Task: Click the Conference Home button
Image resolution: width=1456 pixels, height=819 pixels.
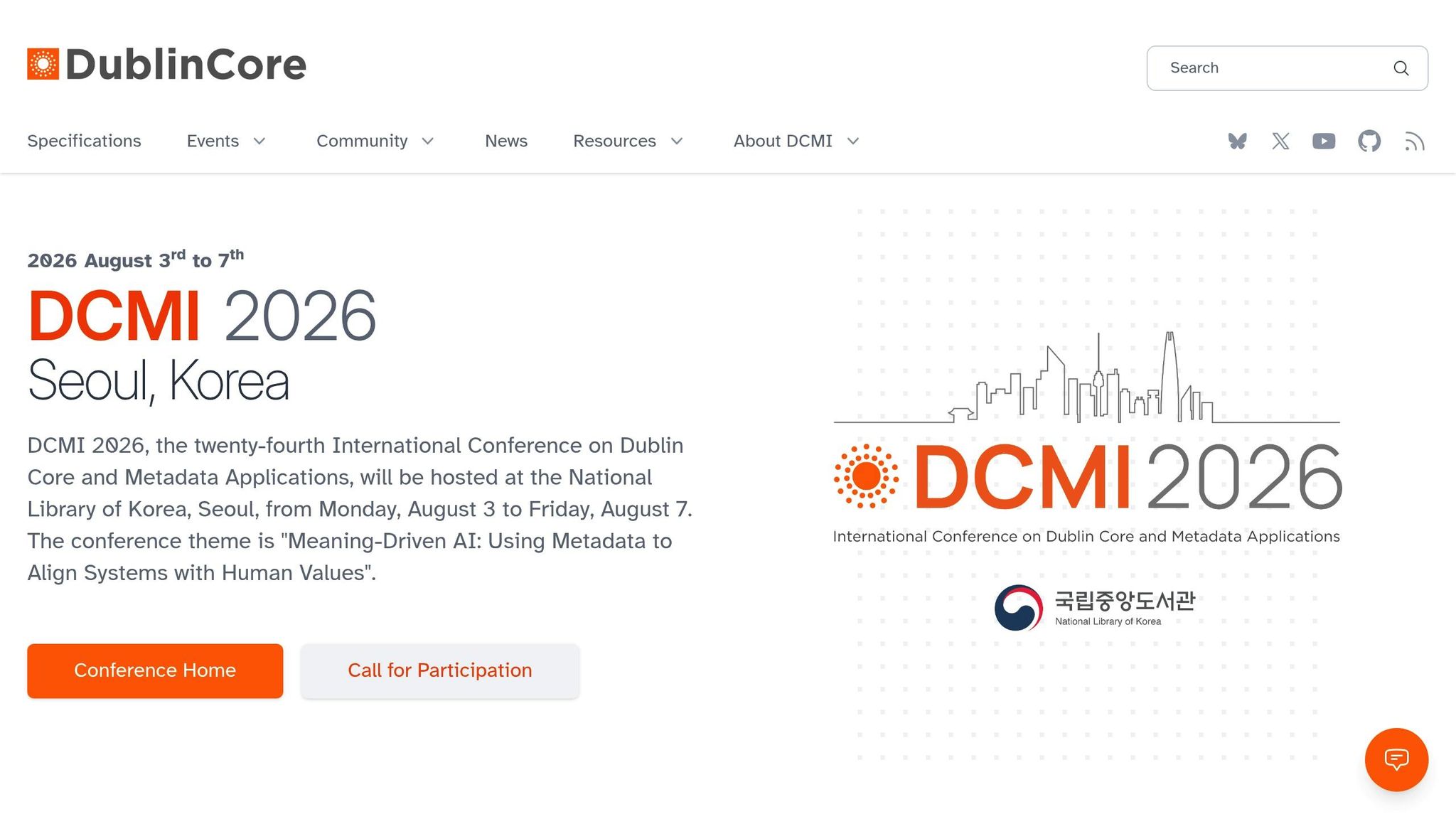Action: click(154, 670)
